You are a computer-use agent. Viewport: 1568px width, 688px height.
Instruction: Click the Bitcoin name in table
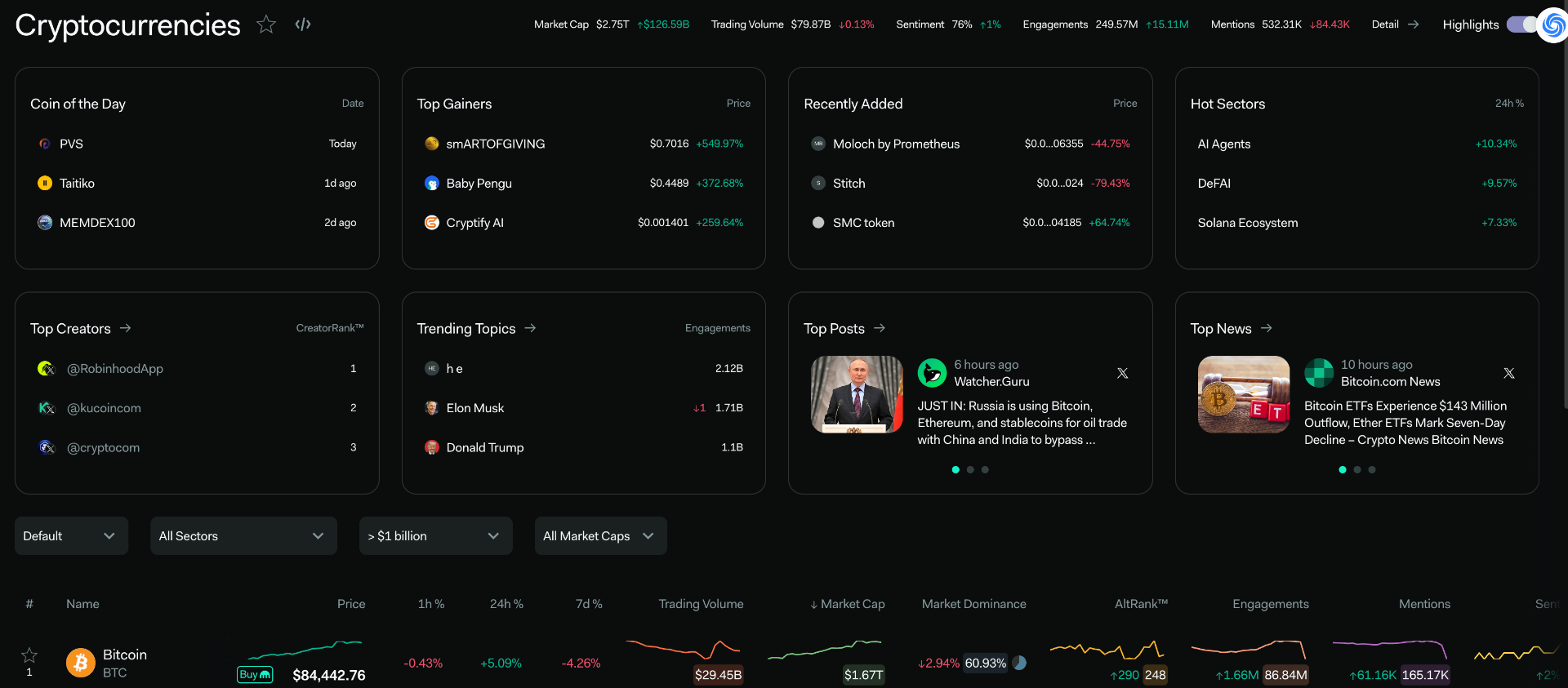click(125, 655)
